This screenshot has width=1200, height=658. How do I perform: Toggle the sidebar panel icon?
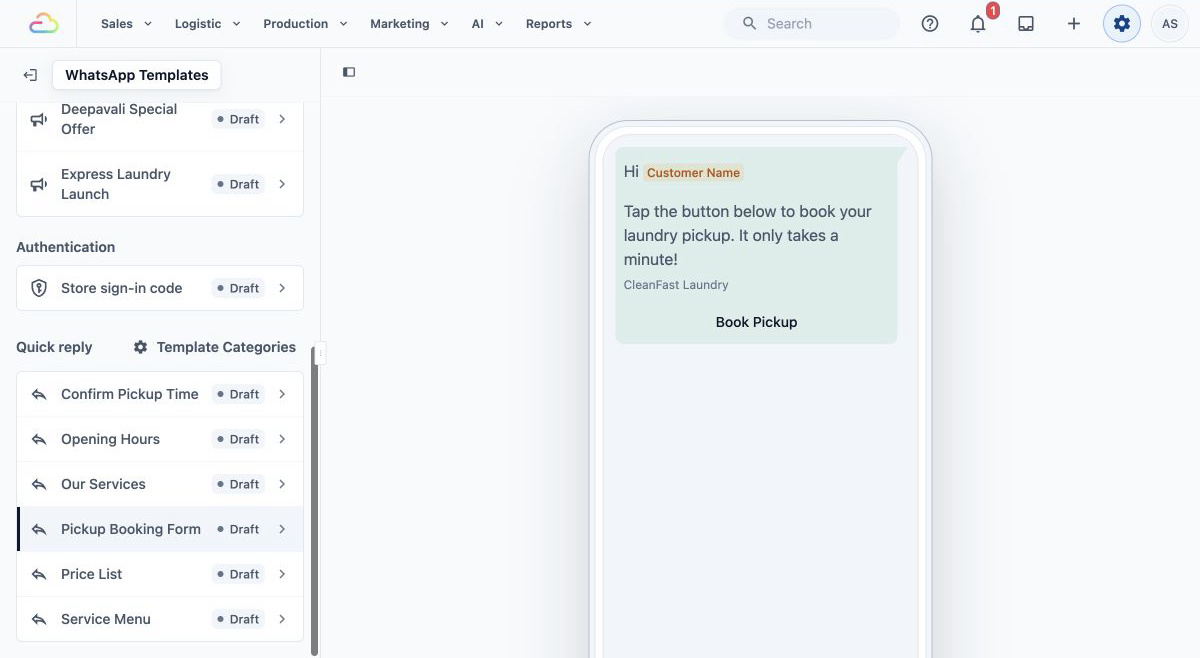(x=349, y=72)
